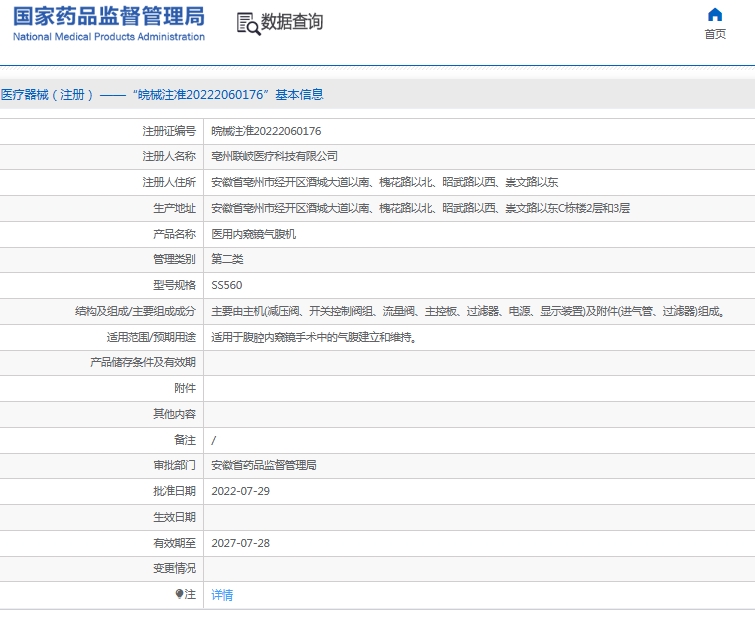Click the 批准日期 row label
This screenshot has height=617, width=755.
[x=174, y=491]
